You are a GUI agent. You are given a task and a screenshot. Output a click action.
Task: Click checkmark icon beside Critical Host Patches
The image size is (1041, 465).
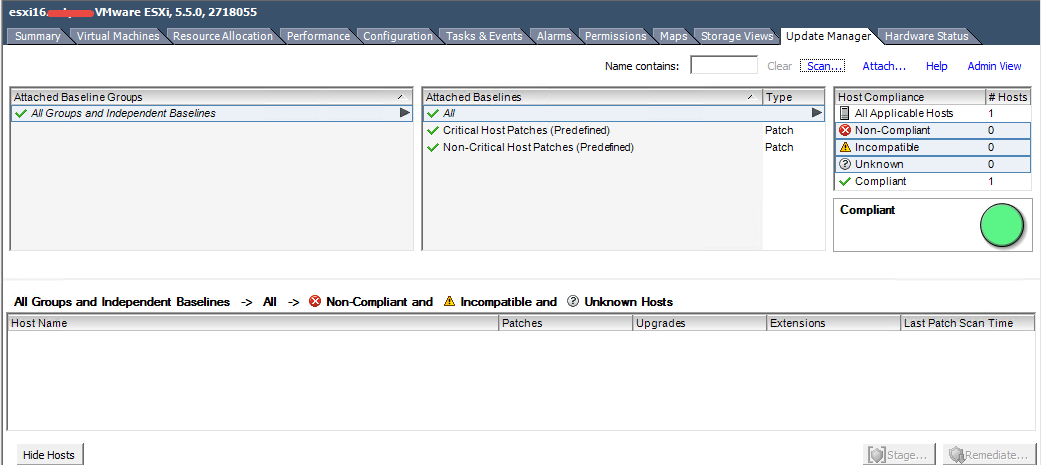click(x=434, y=130)
